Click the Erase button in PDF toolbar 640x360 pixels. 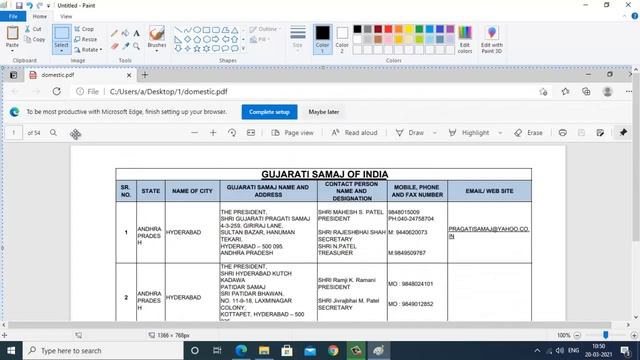pyautogui.click(x=529, y=133)
